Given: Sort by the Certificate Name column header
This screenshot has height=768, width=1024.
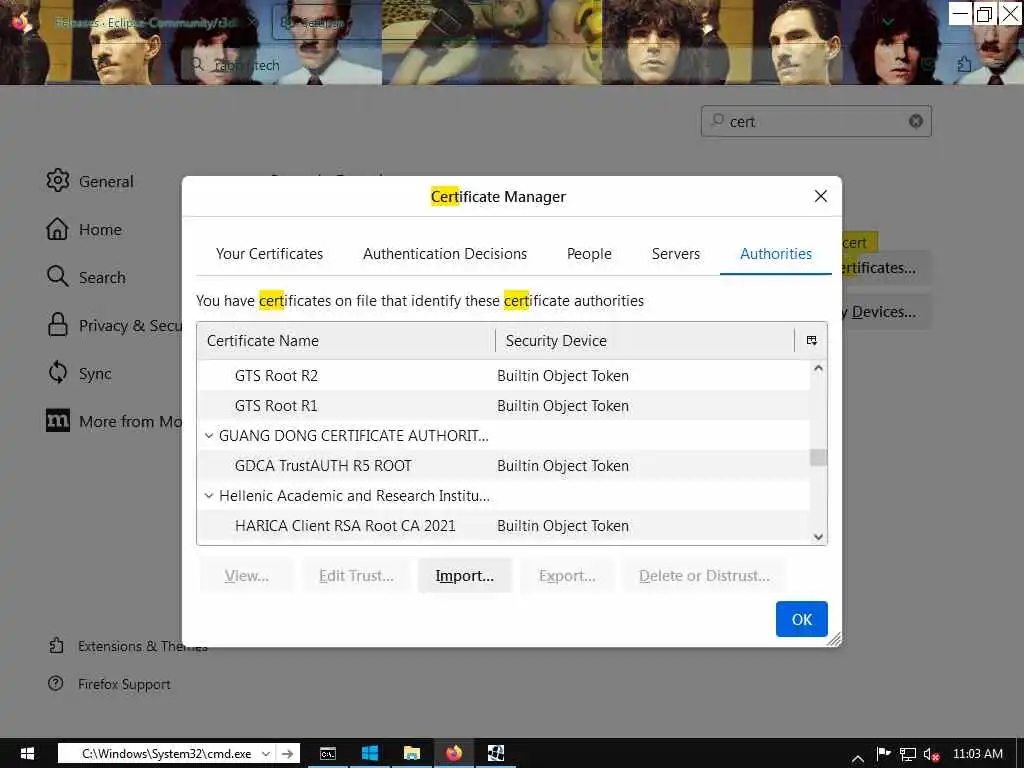Looking at the screenshot, I should 346,340.
